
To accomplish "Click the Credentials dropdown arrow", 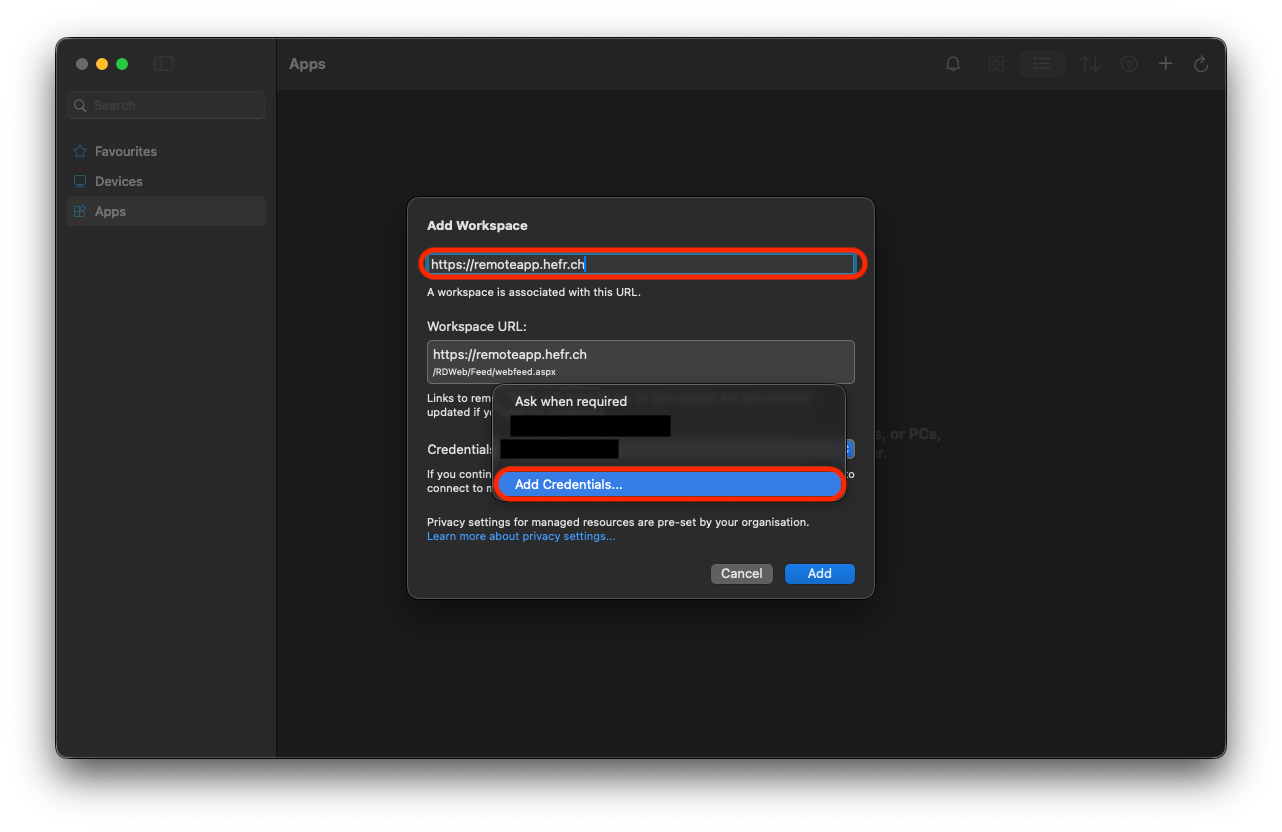I will pyautogui.click(x=849, y=449).
